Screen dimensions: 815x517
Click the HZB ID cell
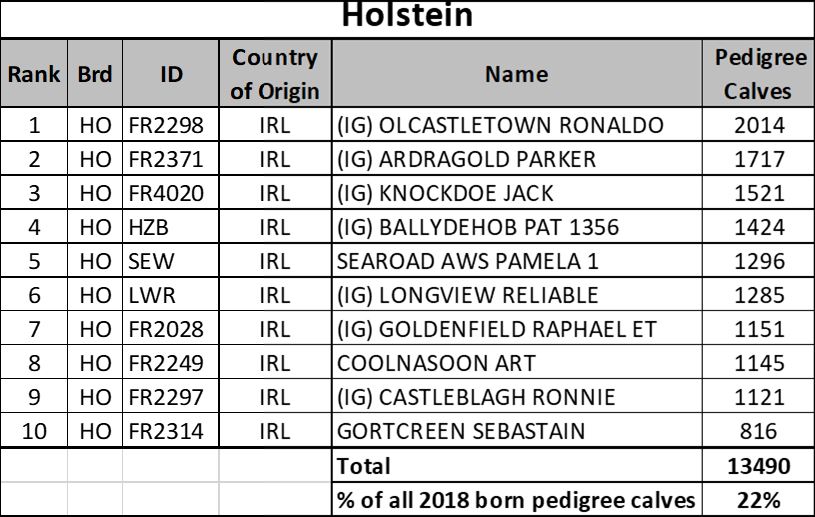pyautogui.click(x=171, y=227)
